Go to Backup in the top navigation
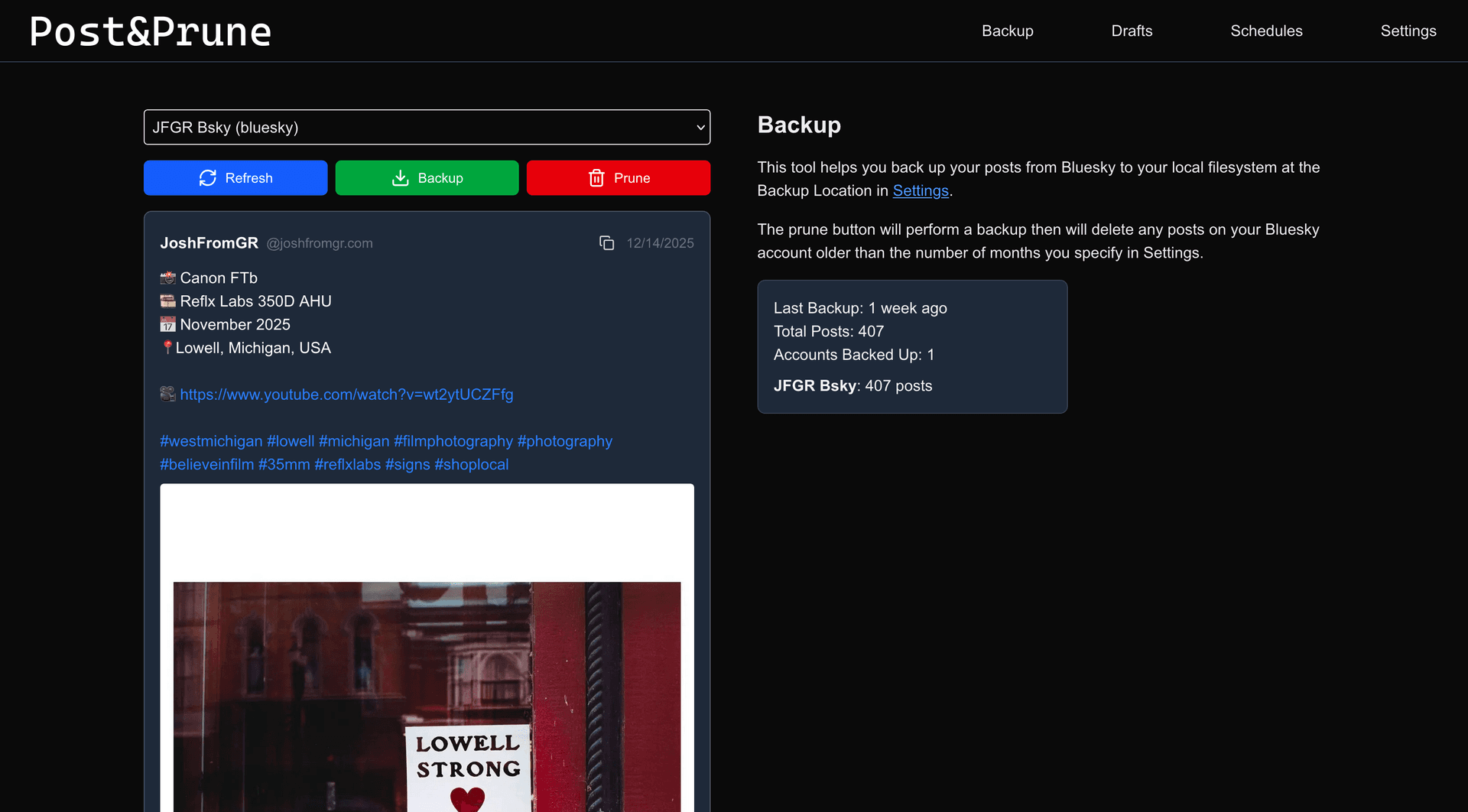This screenshot has width=1468, height=812. click(x=1007, y=31)
